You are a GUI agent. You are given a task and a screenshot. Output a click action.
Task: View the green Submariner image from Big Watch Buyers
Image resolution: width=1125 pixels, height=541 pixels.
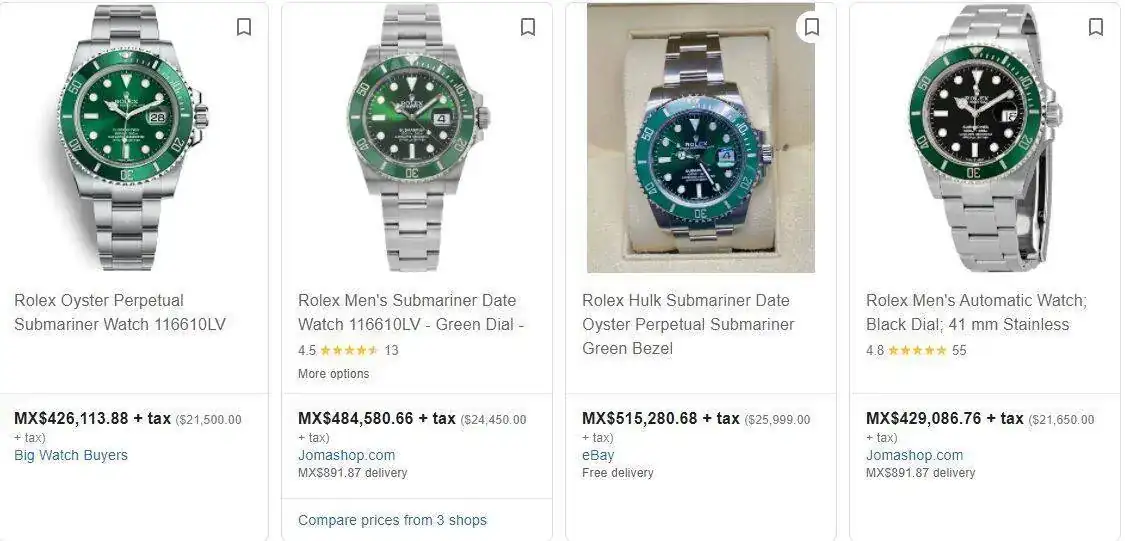click(x=133, y=138)
